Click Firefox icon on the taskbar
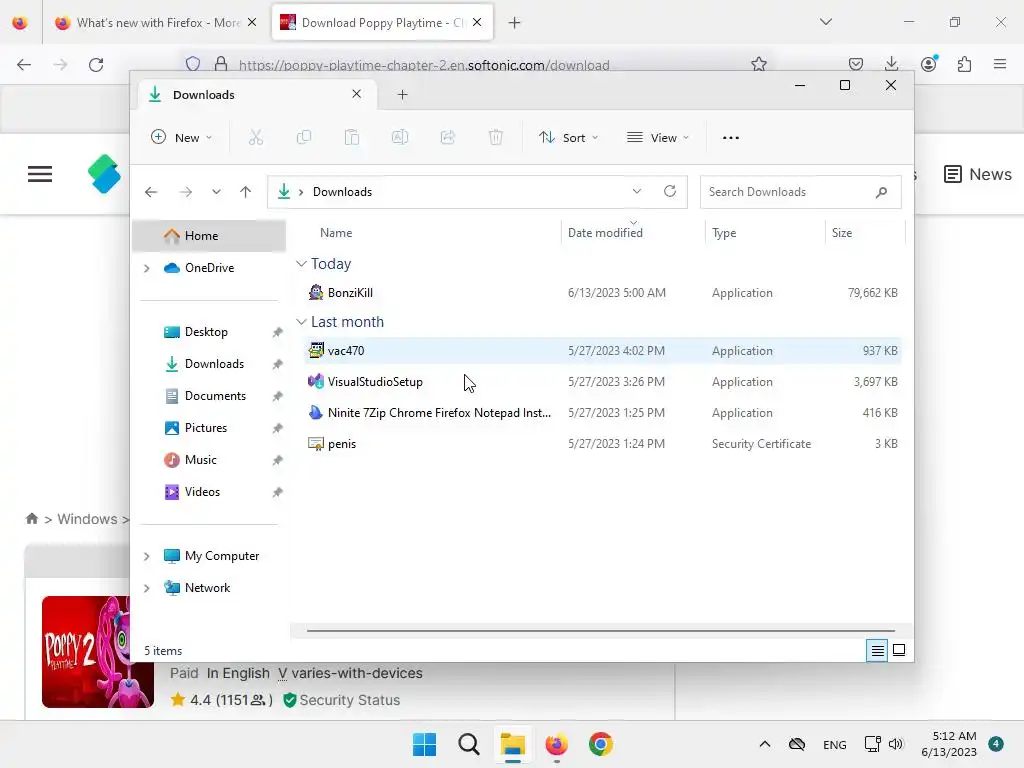The height and width of the screenshot is (768, 1024). pyautogui.click(x=556, y=744)
